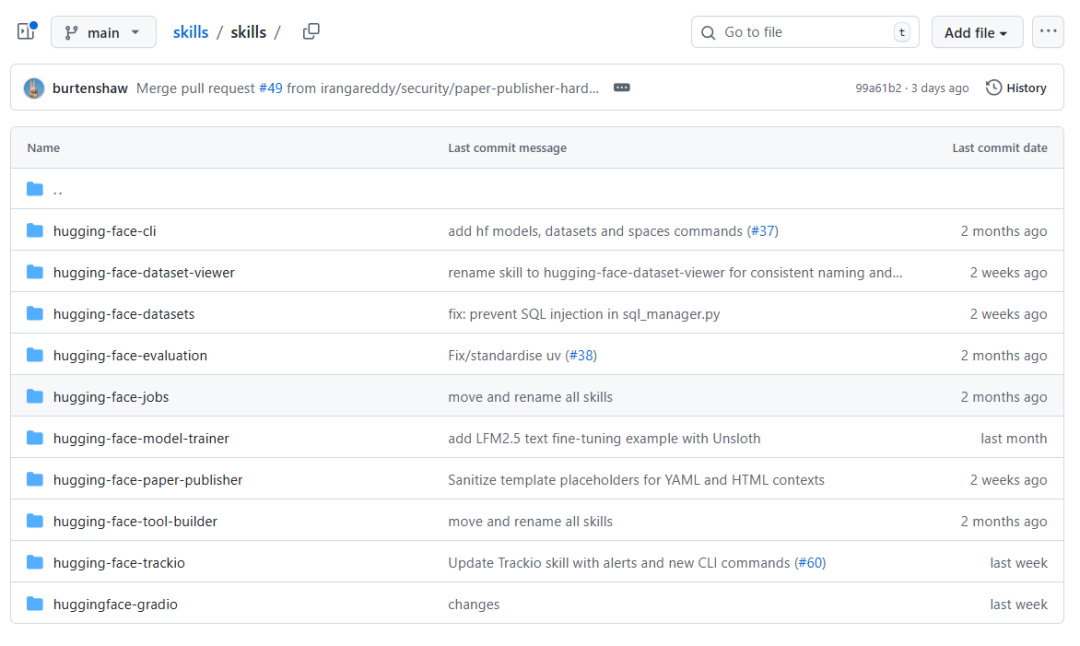Open commit hash 99a61b2
The height and width of the screenshot is (646, 1080).
point(878,88)
